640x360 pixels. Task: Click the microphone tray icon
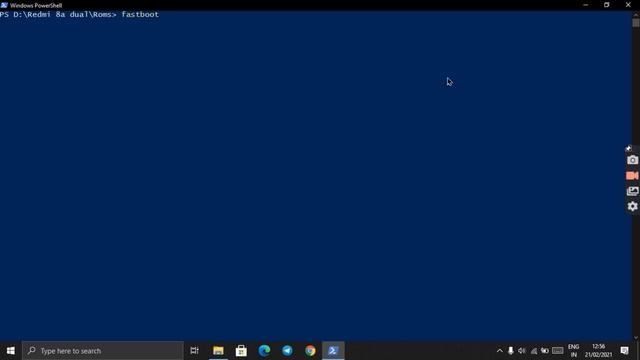point(511,351)
